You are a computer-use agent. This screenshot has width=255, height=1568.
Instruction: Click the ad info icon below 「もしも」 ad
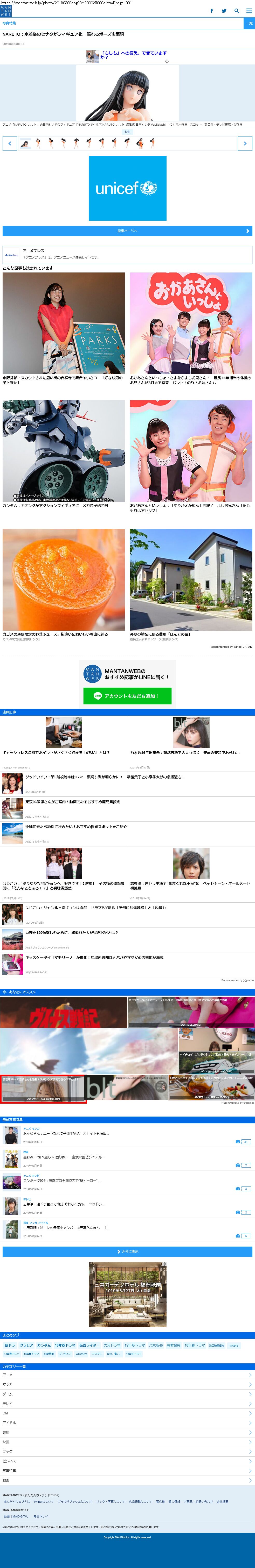point(167,61)
